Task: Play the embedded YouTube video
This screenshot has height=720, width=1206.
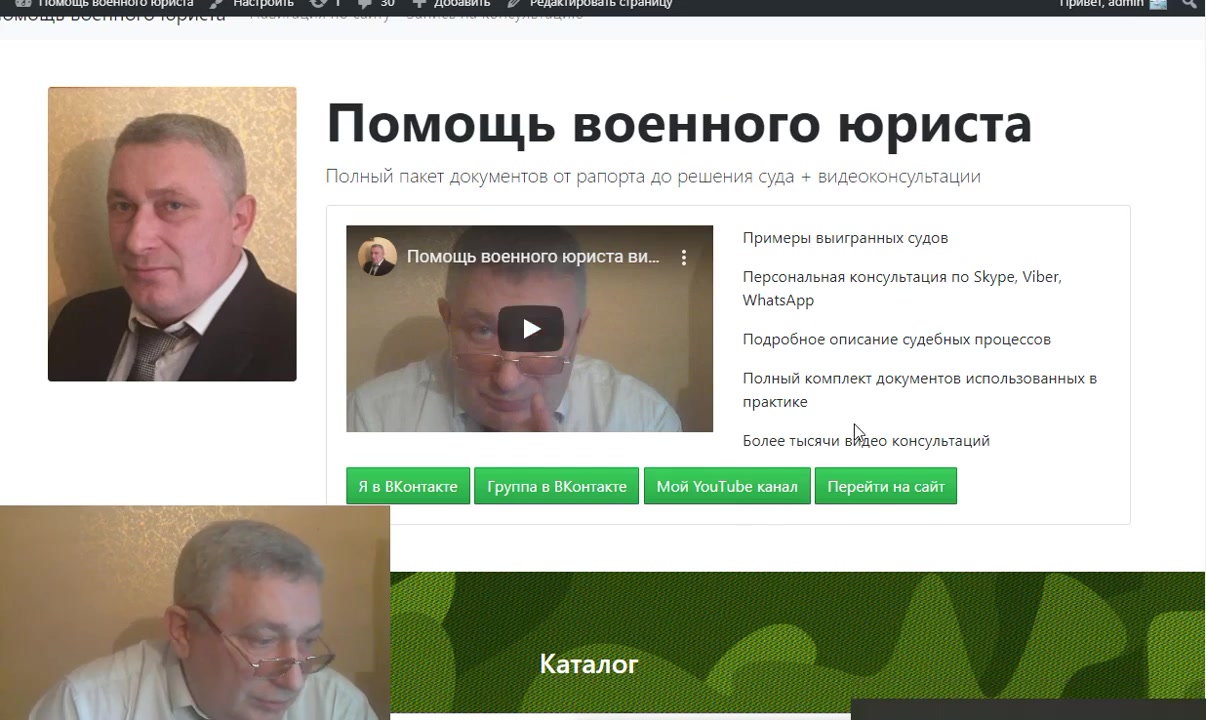Action: click(x=531, y=329)
